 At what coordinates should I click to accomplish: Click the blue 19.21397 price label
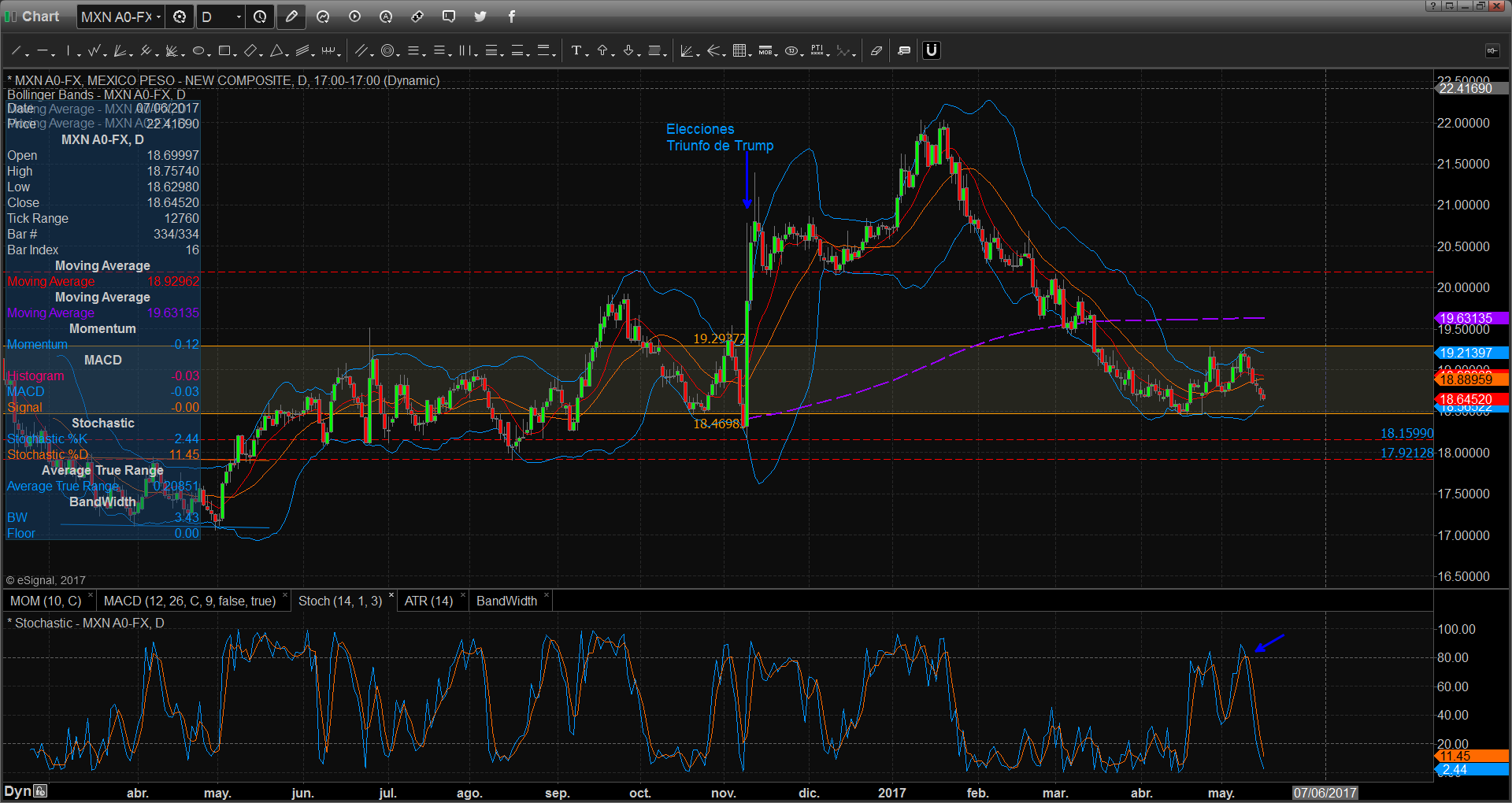pos(1471,353)
